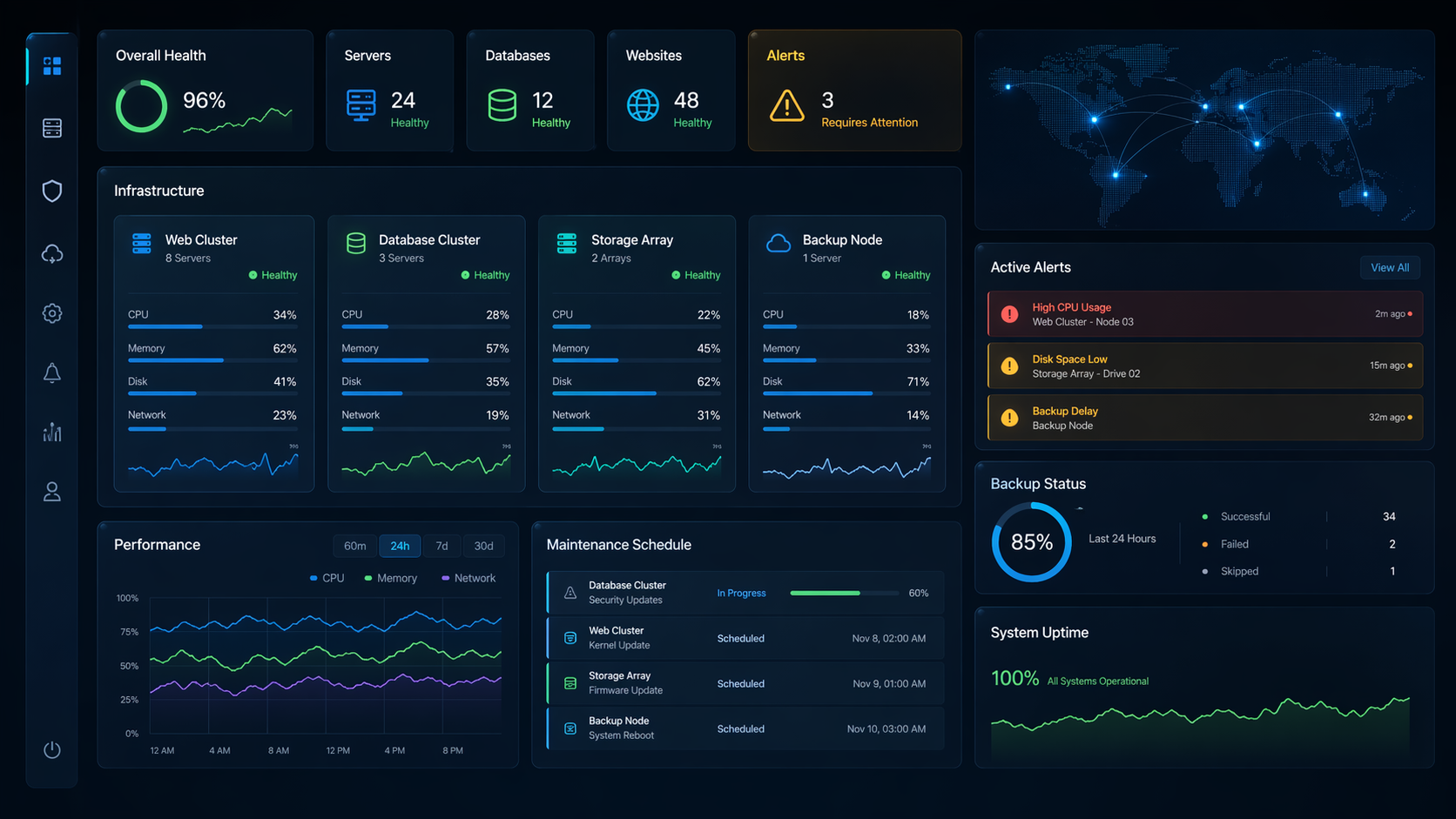The height and width of the screenshot is (819, 1456).
Task: Switch Performance range to 24h
Action: coord(400,546)
